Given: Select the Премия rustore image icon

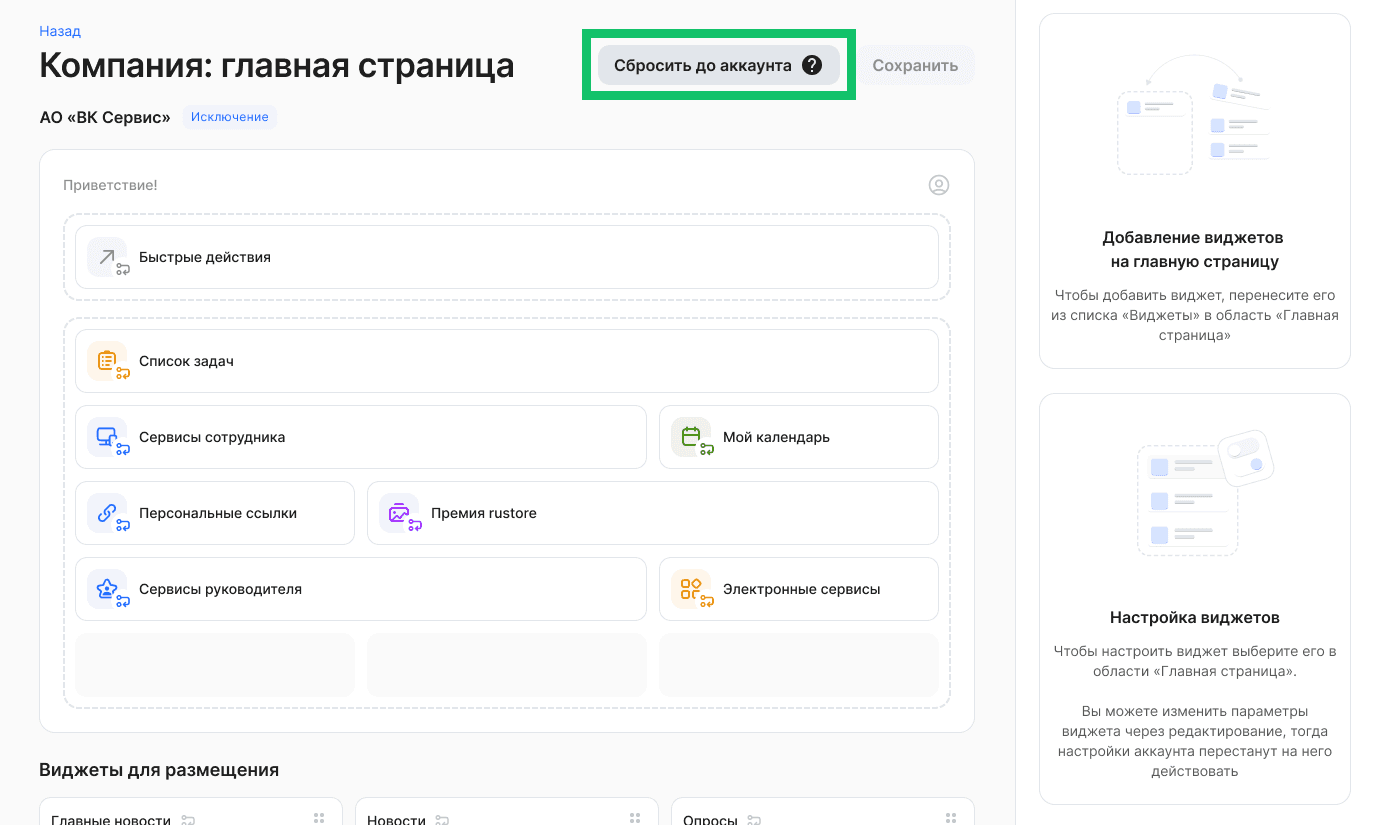Looking at the screenshot, I should click(x=400, y=513).
